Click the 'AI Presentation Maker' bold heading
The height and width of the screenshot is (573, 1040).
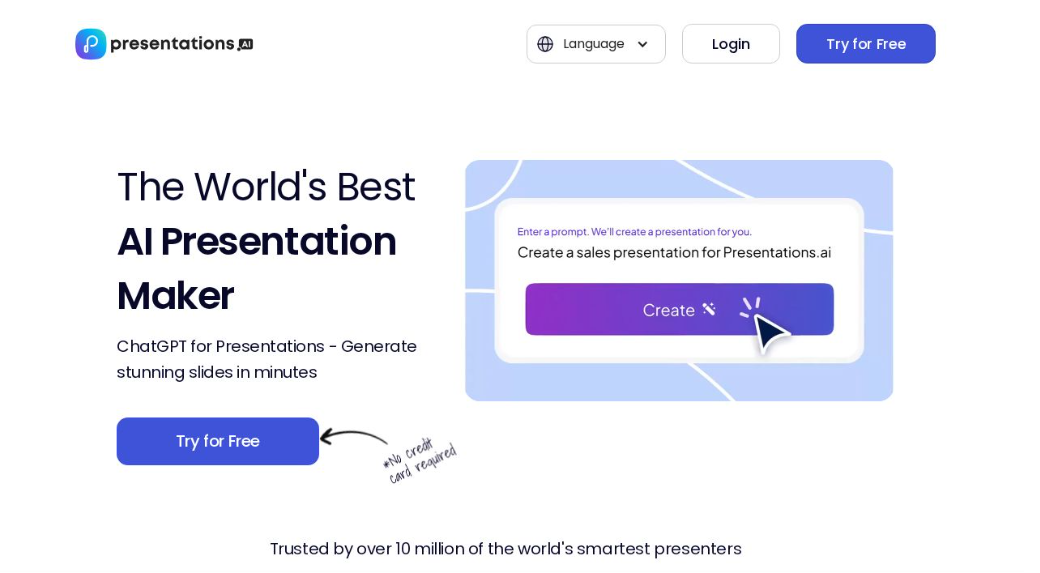point(256,268)
